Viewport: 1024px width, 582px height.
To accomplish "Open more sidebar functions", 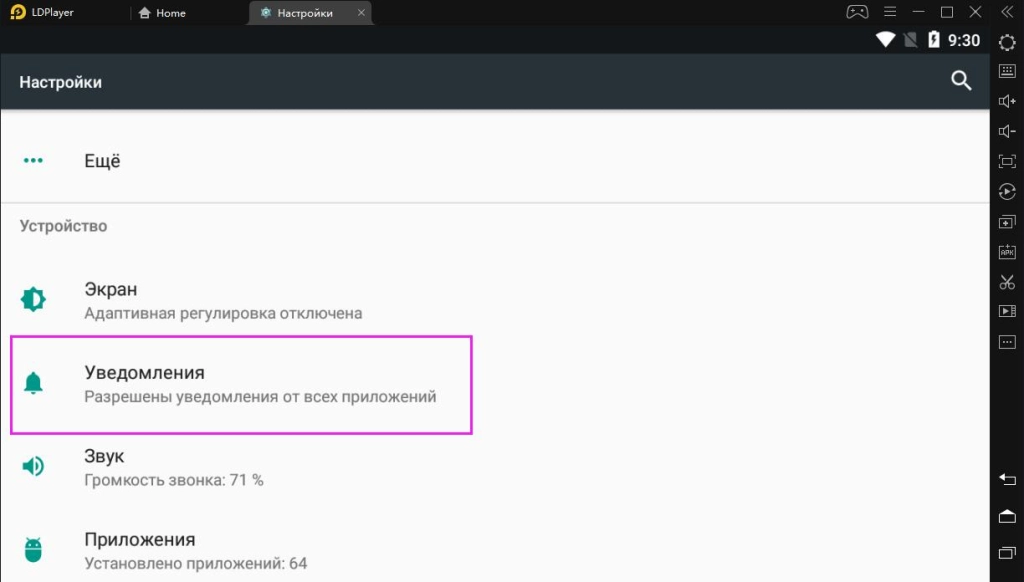I will (x=1008, y=341).
